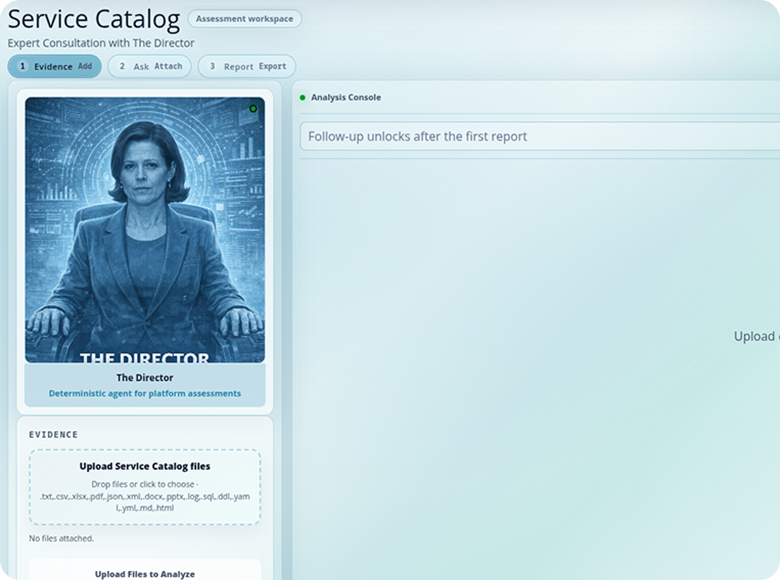Viewport: 780px width, 580px height.
Task: Click the step number 1 circle
Action: click(22, 66)
